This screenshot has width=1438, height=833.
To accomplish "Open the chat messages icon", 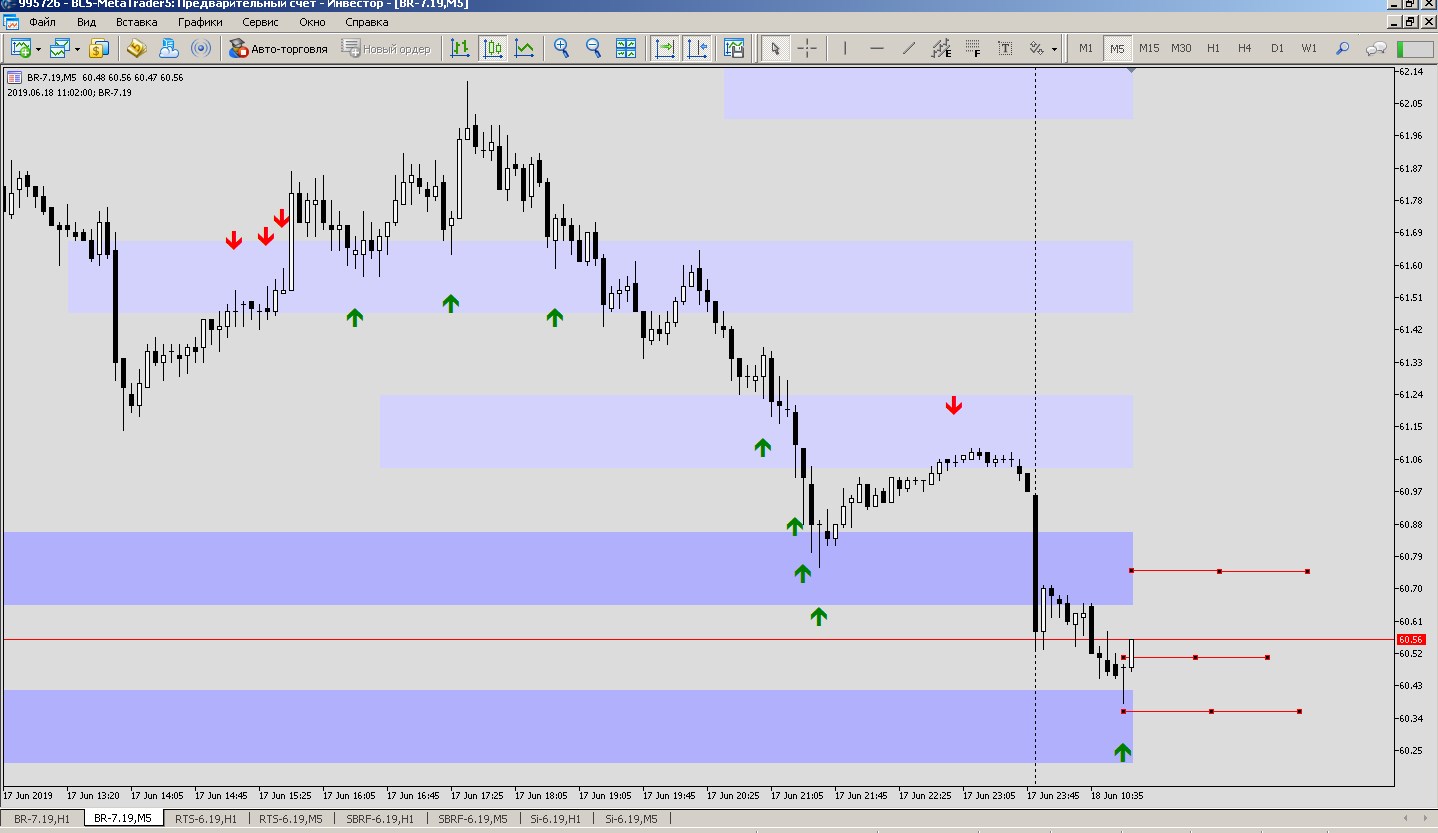I will (x=1376, y=48).
